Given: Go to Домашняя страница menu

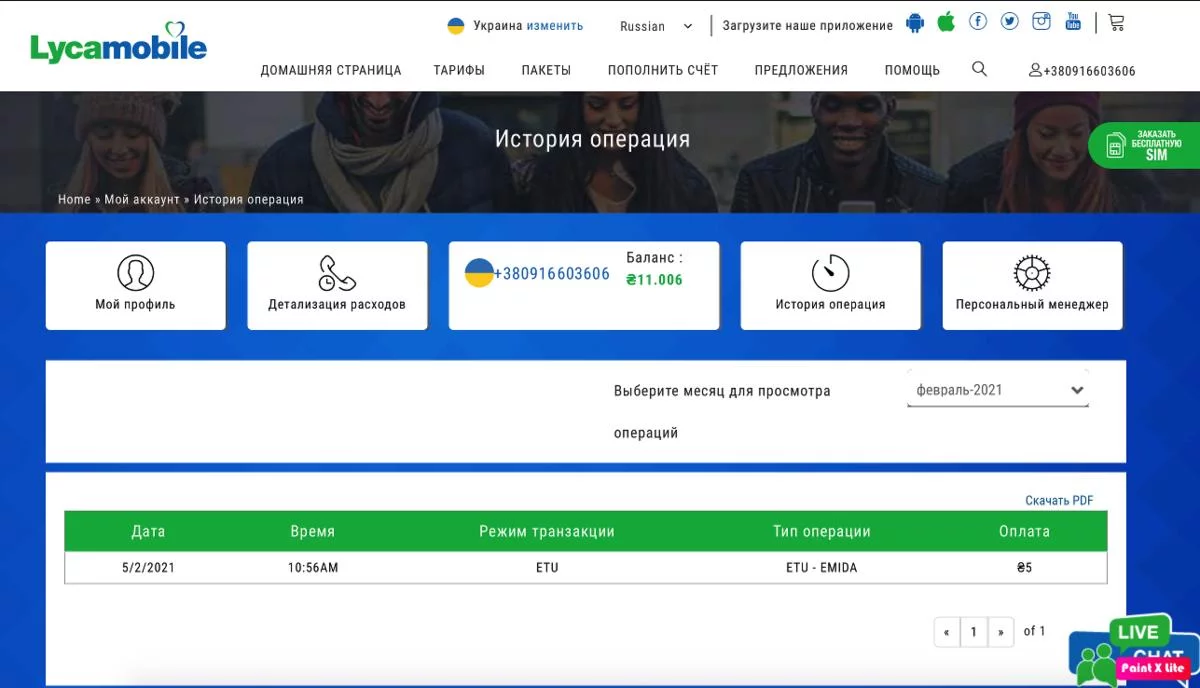Looking at the screenshot, I should pos(331,70).
